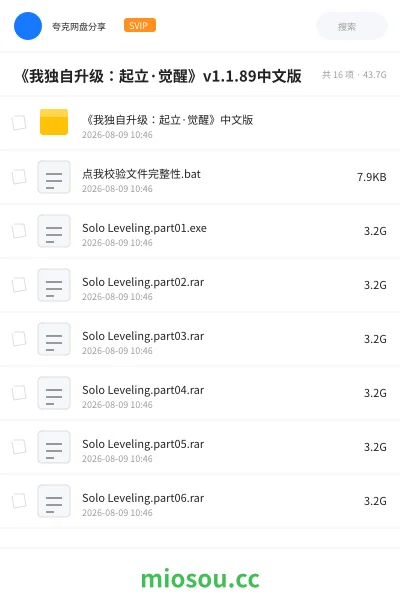Click file icon of Solo Leveling.part04.rar
The width and height of the screenshot is (400, 600).
click(54, 393)
